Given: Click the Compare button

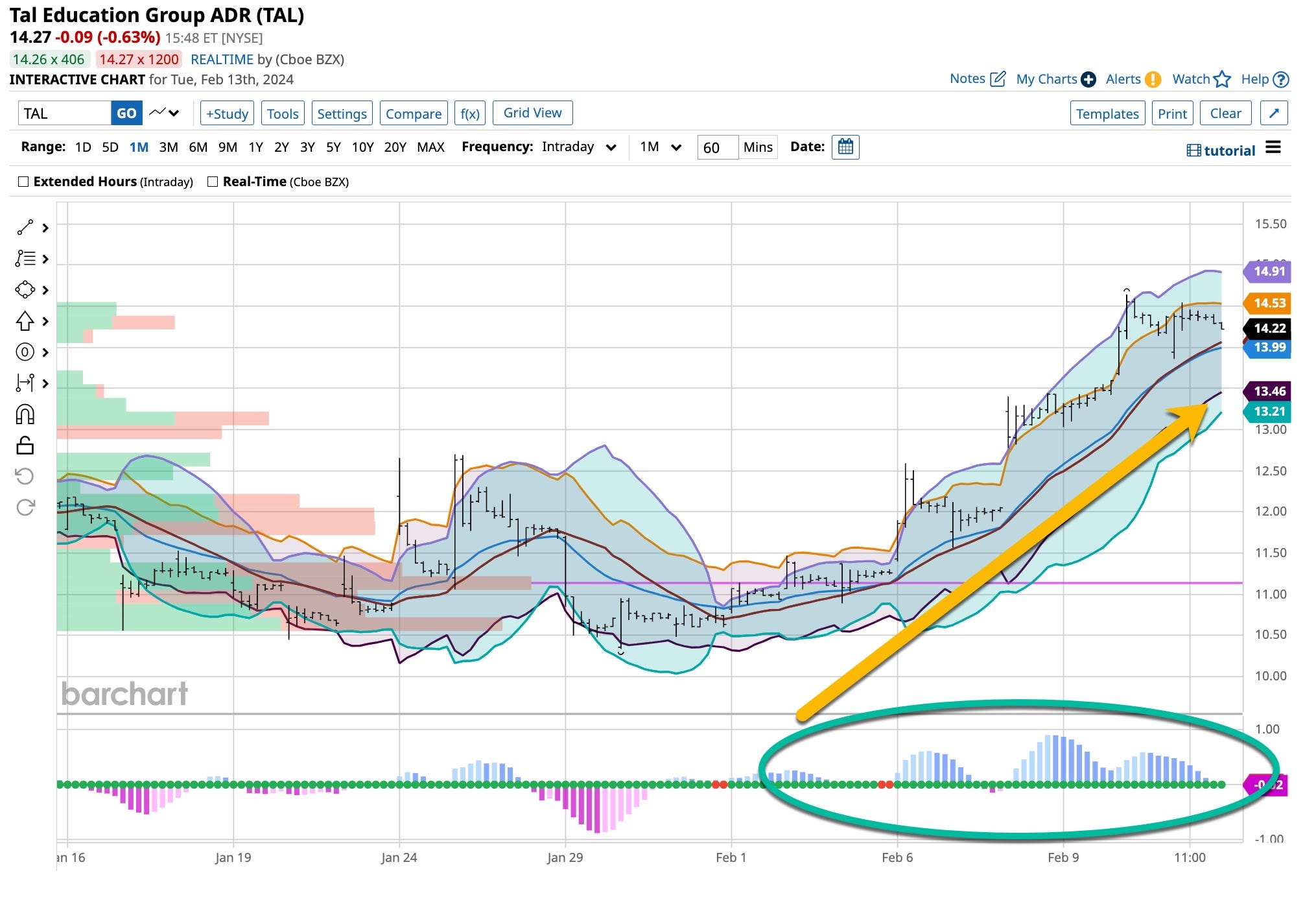Looking at the screenshot, I should [414, 113].
